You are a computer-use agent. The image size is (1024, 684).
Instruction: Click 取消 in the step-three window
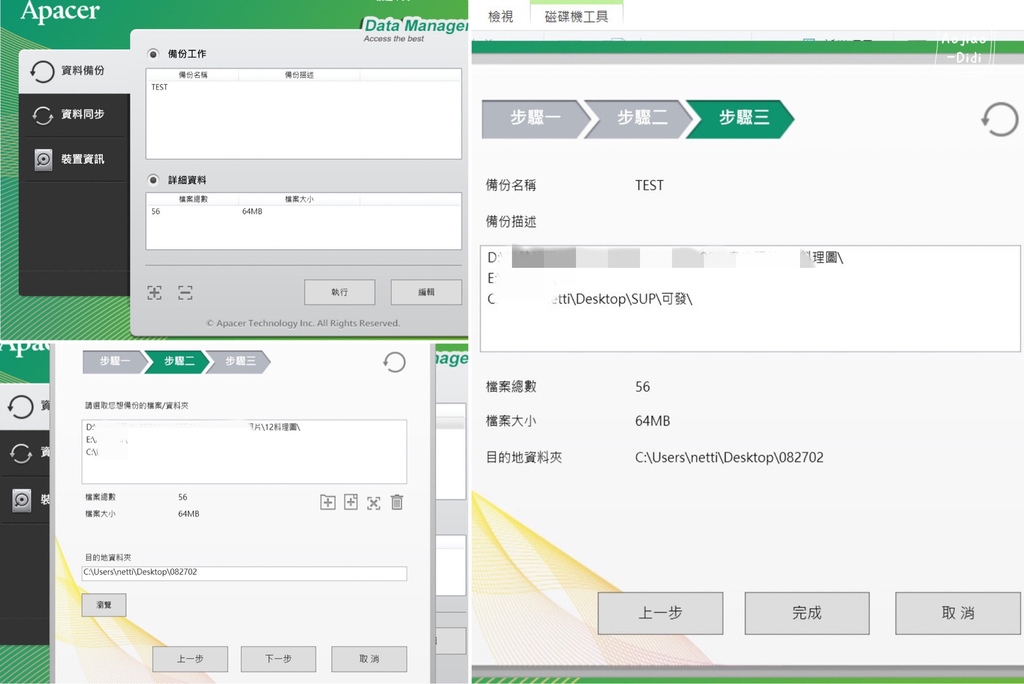tap(957, 613)
